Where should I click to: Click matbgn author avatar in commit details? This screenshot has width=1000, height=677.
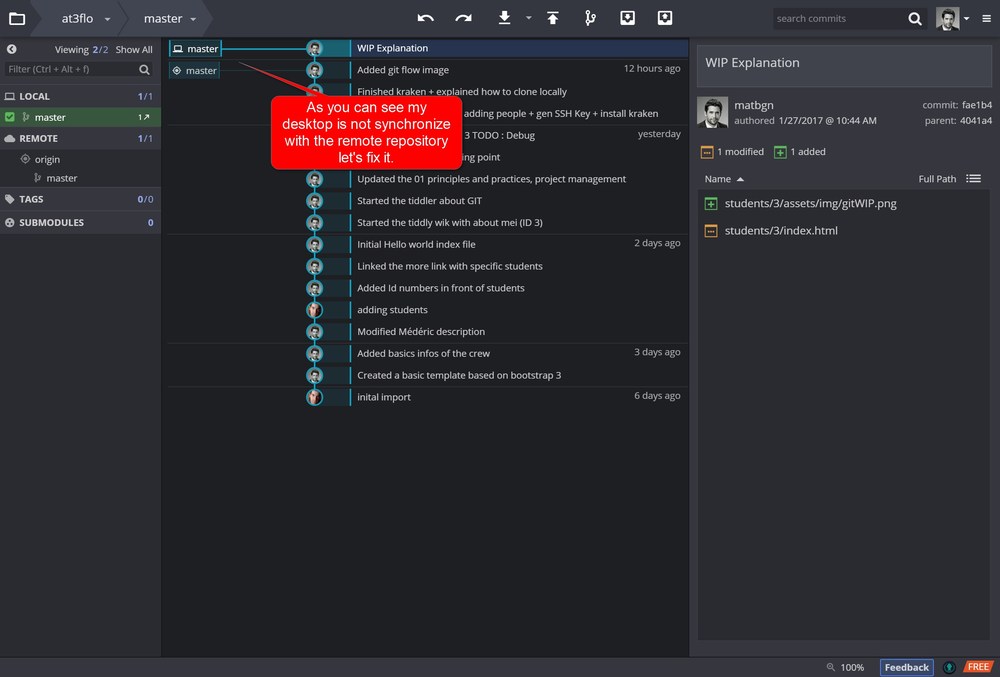click(712, 112)
